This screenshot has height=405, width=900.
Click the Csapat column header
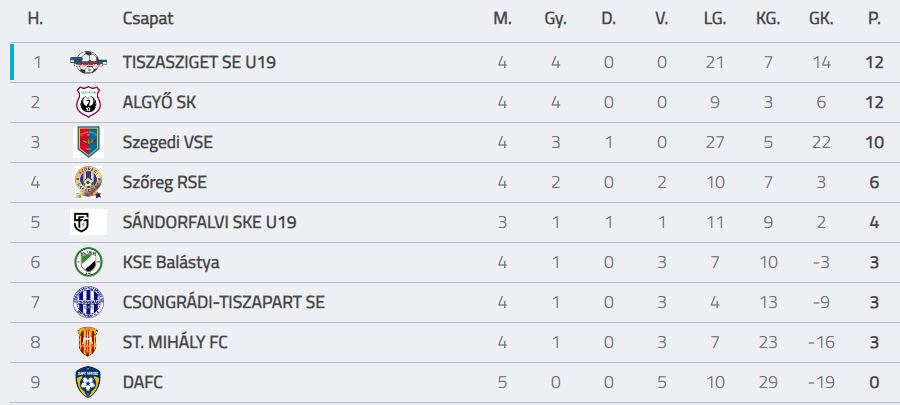pos(145,19)
